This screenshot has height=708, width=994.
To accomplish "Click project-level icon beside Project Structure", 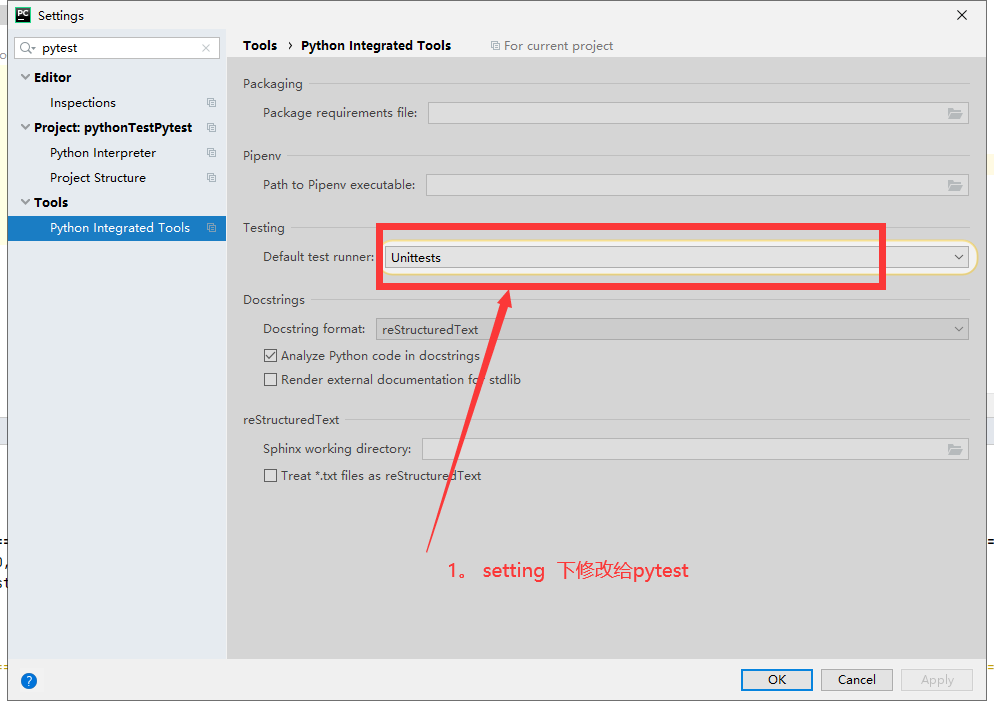I will (x=212, y=177).
